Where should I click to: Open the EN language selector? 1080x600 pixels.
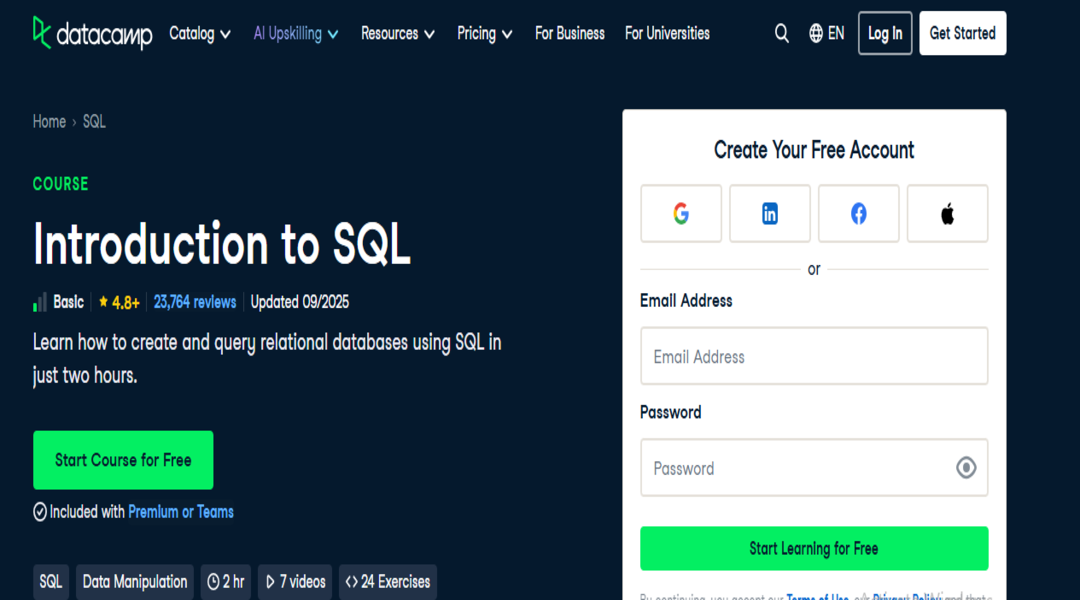(826, 33)
